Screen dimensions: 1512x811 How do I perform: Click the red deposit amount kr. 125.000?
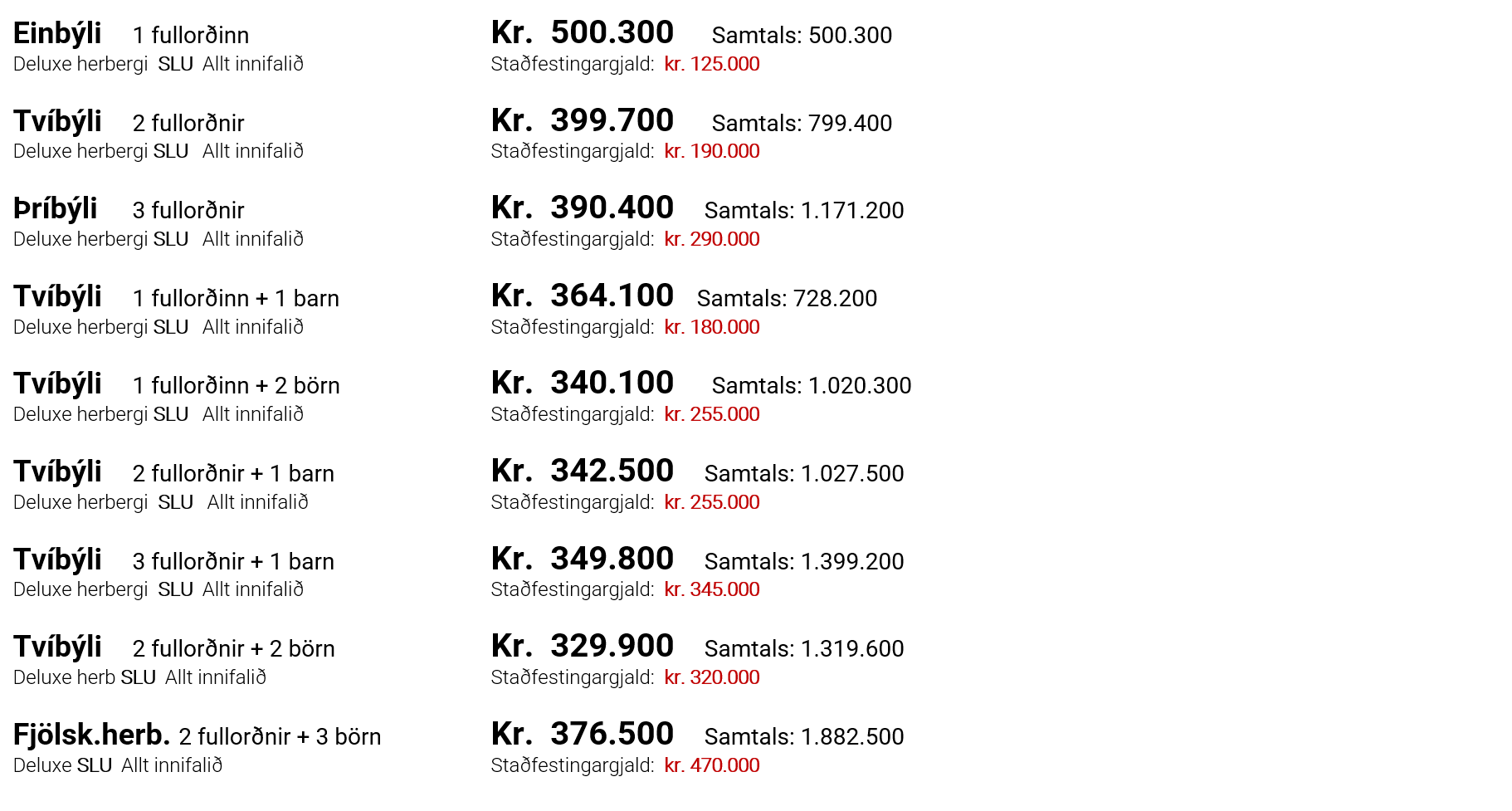tap(711, 64)
